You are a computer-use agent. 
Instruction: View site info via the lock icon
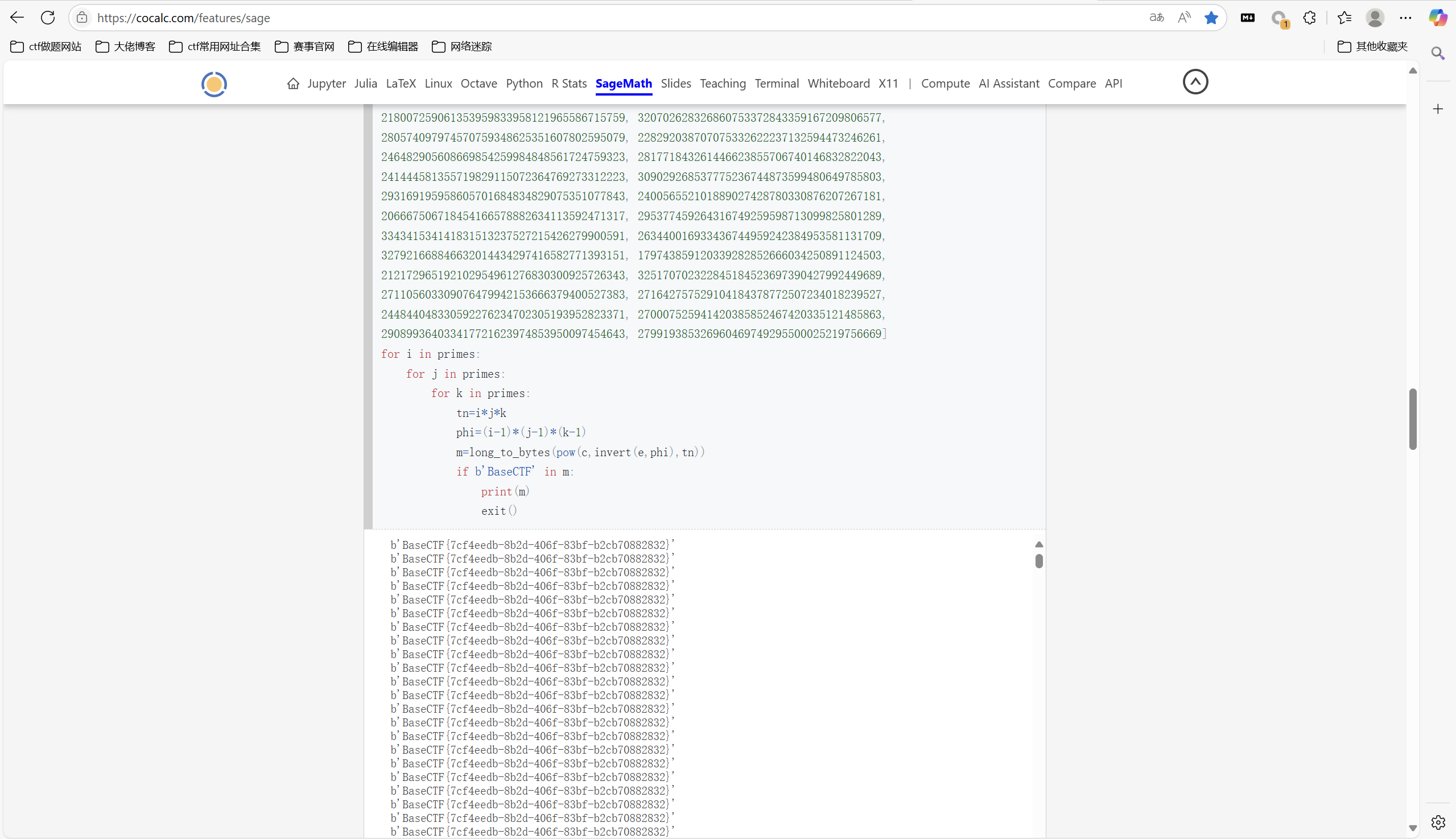83,18
